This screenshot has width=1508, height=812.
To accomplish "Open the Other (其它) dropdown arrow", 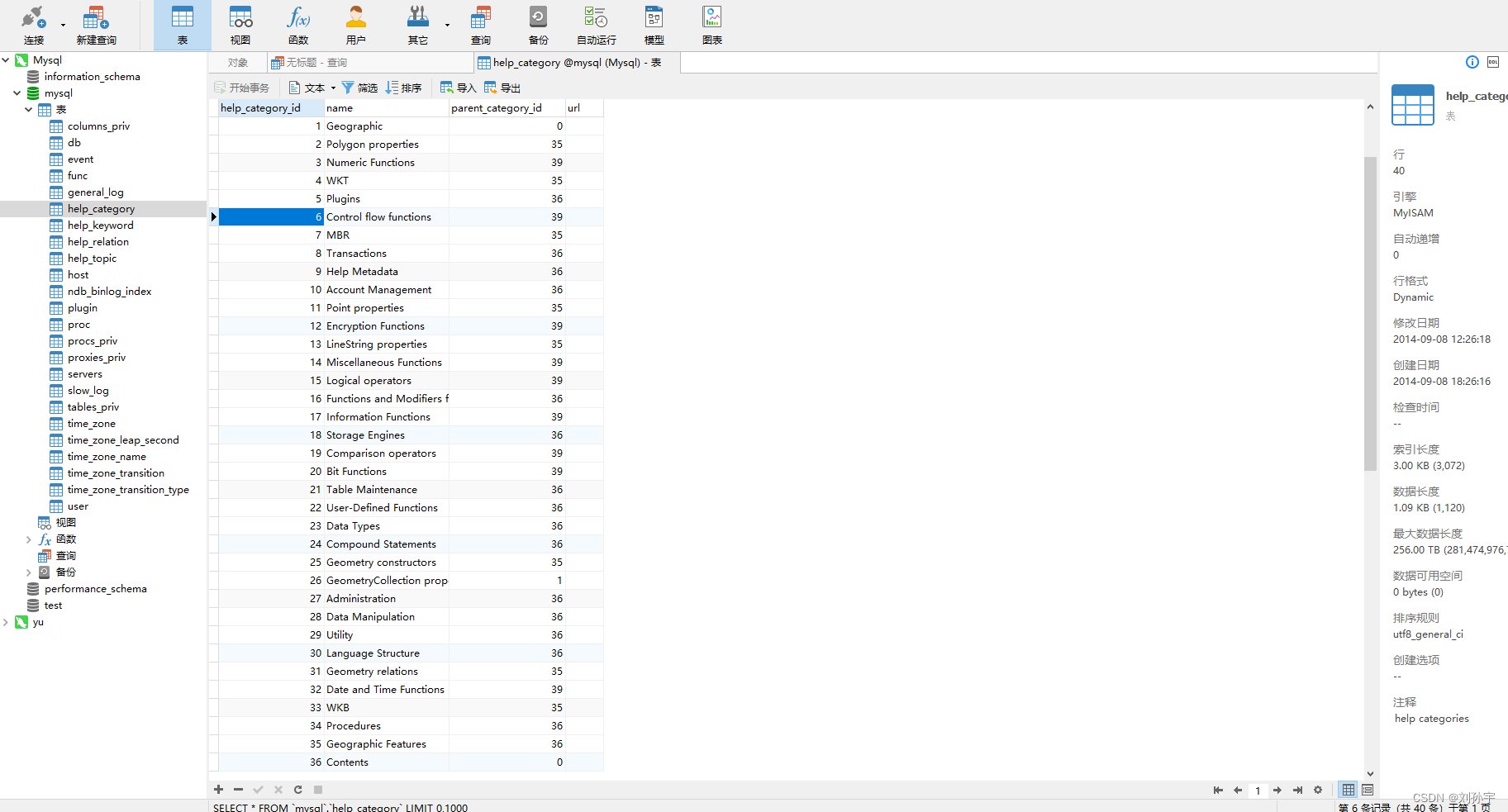I will [447, 25].
